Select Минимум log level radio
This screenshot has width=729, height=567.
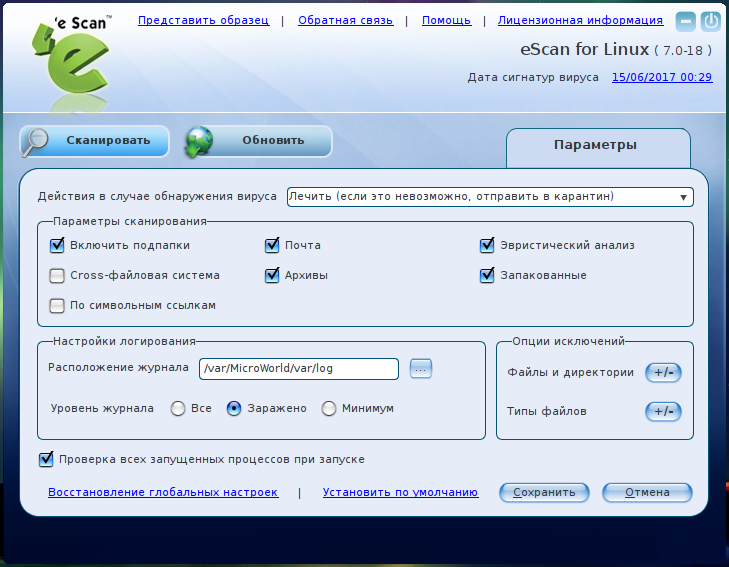pyautogui.click(x=329, y=409)
